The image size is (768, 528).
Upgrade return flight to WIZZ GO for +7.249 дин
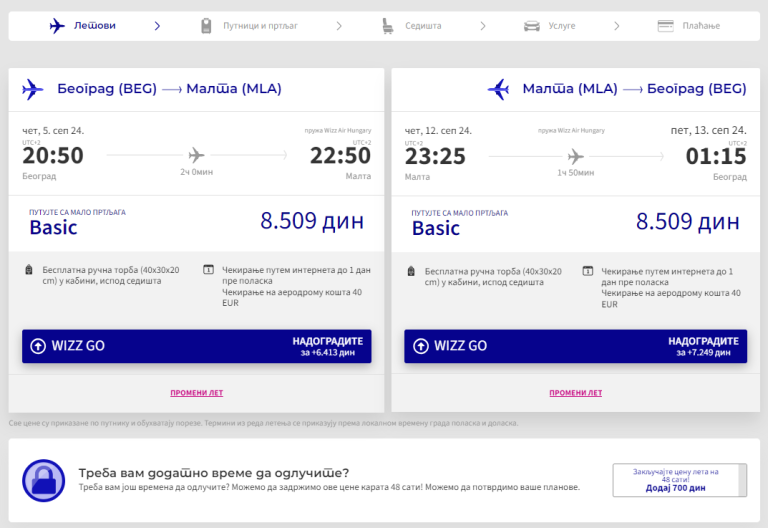[576, 346]
